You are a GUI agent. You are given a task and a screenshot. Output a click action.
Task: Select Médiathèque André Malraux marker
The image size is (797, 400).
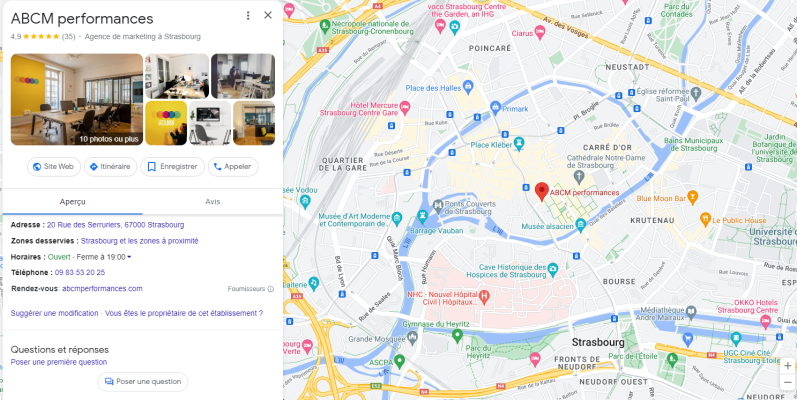[x=691, y=312]
